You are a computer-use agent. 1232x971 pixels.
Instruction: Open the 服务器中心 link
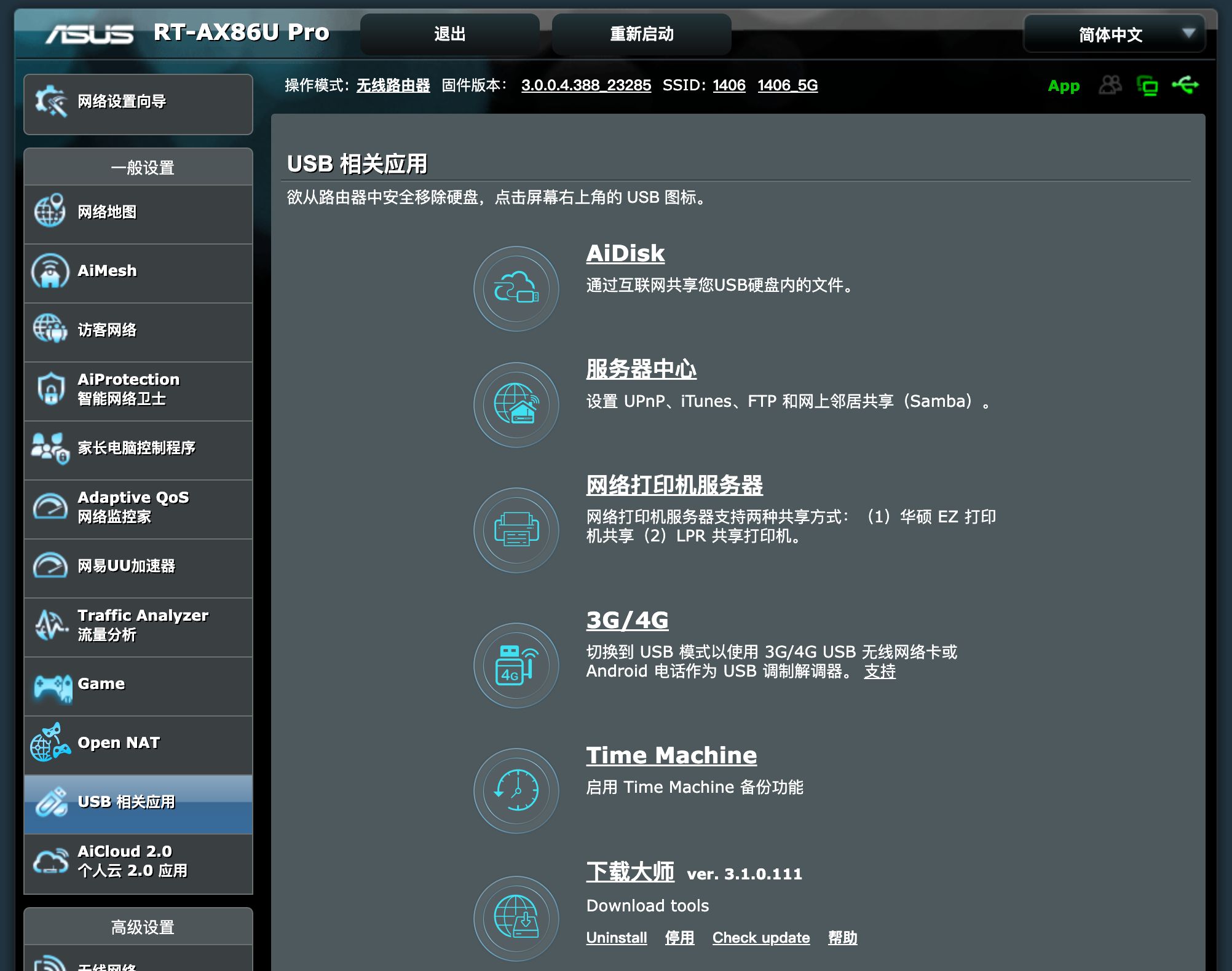click(641, 369)
